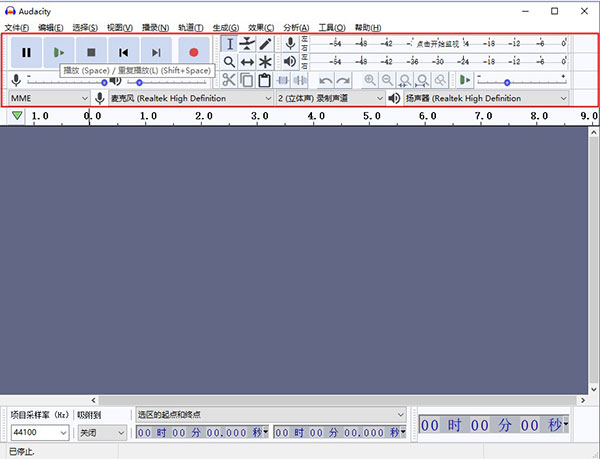The image size is (600, 459).
Task: Click the Stop playback button
Action: coord(91,52)
